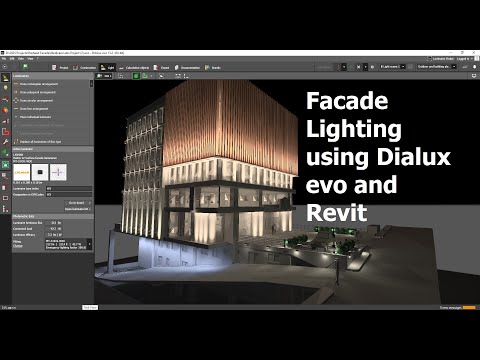Select the red square outline tool
Image resolution: width=480 pixels, height=360 pixels.
(x=5, y=132)
